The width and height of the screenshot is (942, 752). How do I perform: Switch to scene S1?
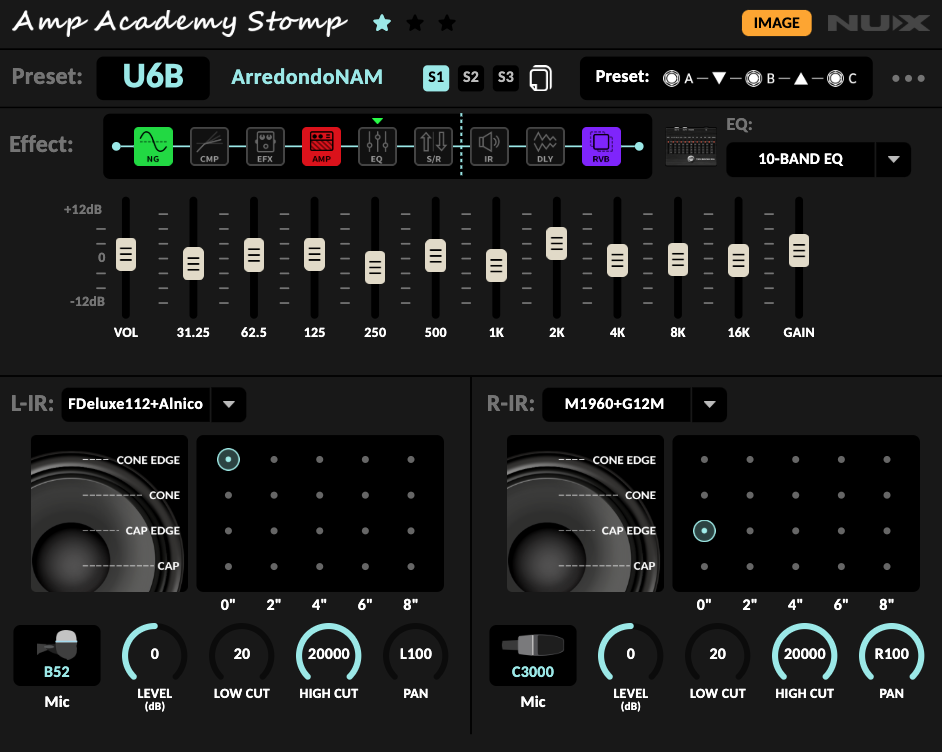pos(436,77)
